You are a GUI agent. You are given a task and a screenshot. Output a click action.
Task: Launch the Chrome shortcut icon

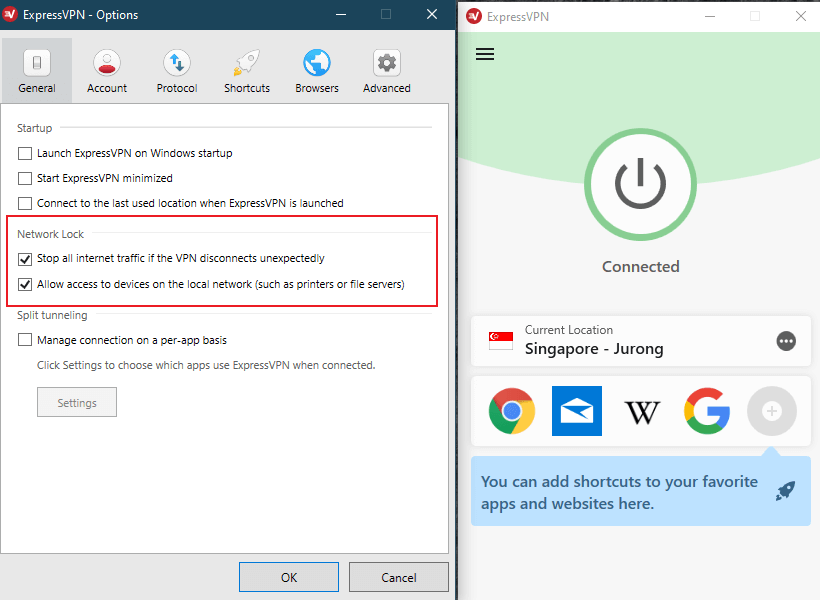click(x=511, y=411)
